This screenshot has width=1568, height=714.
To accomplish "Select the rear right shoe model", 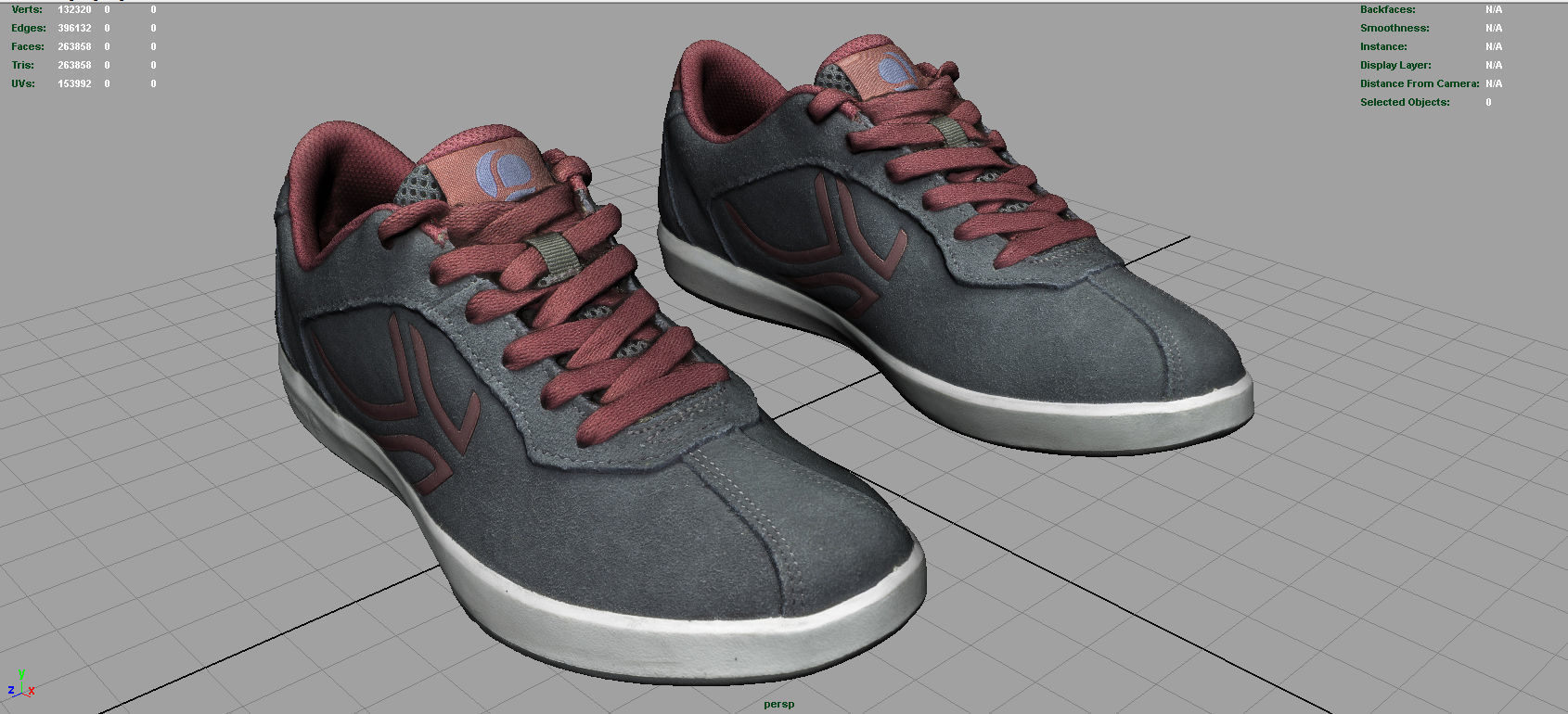I will [x=956, y=246].
